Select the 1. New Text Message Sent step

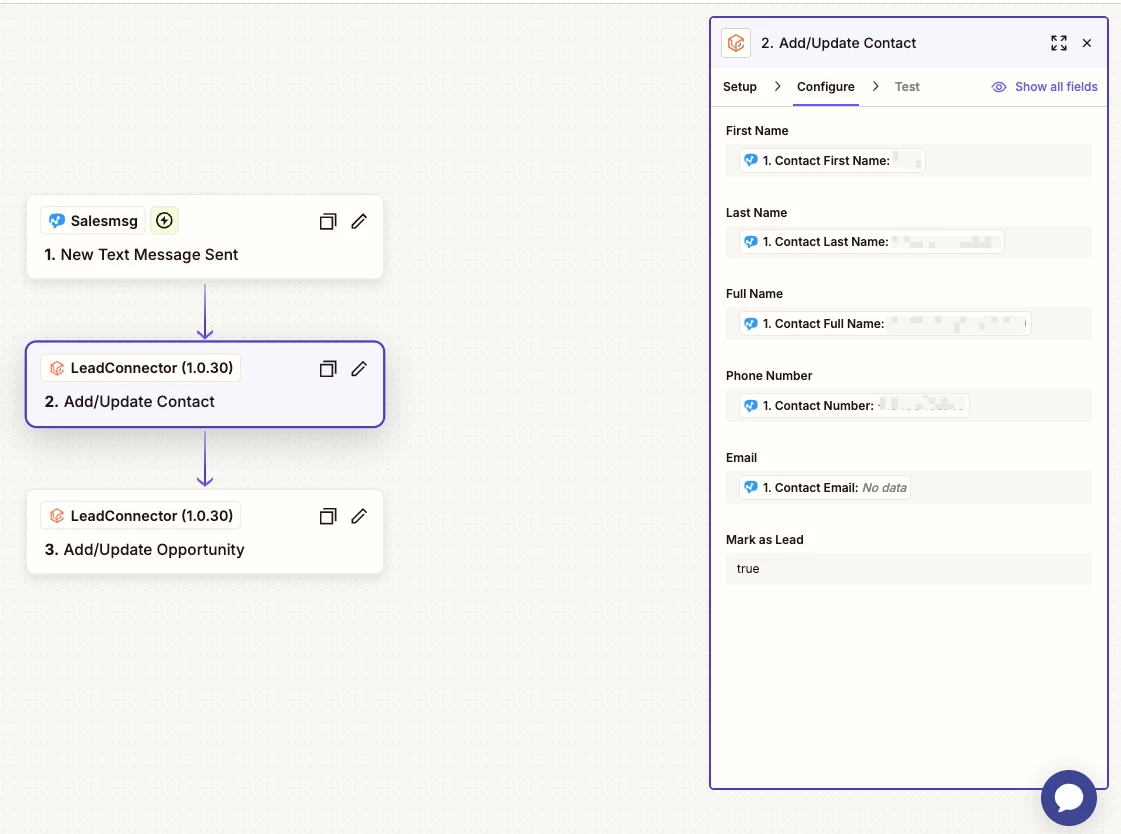tap(204, 237)
